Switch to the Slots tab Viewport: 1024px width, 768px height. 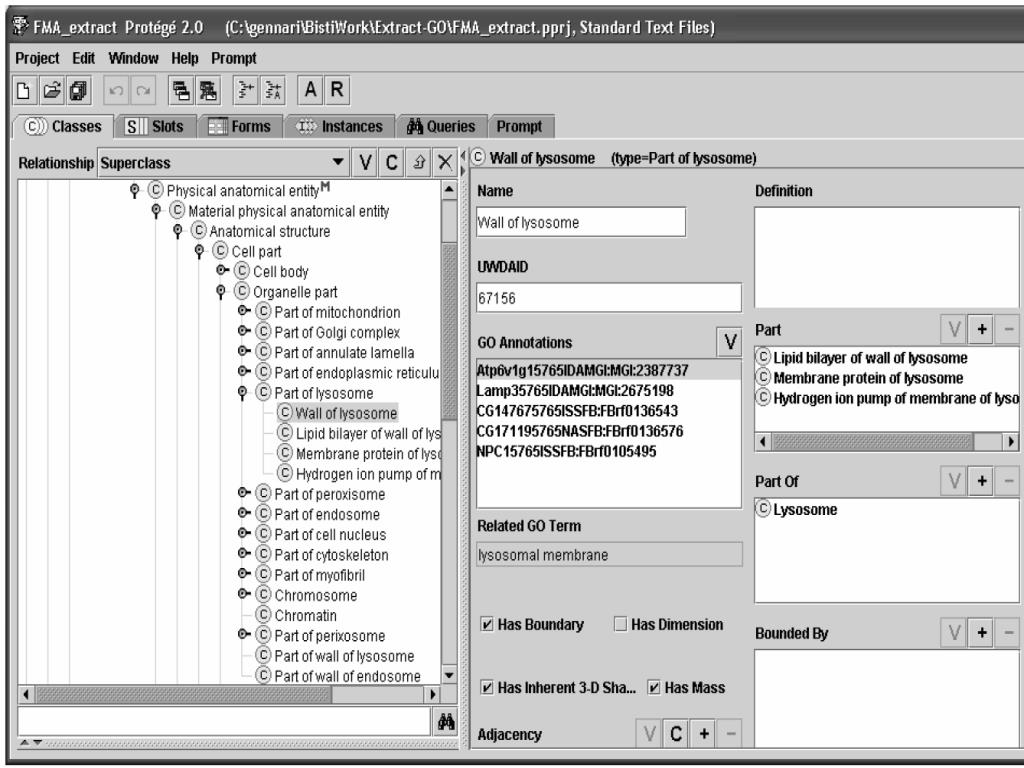click(x=155, y=126)
